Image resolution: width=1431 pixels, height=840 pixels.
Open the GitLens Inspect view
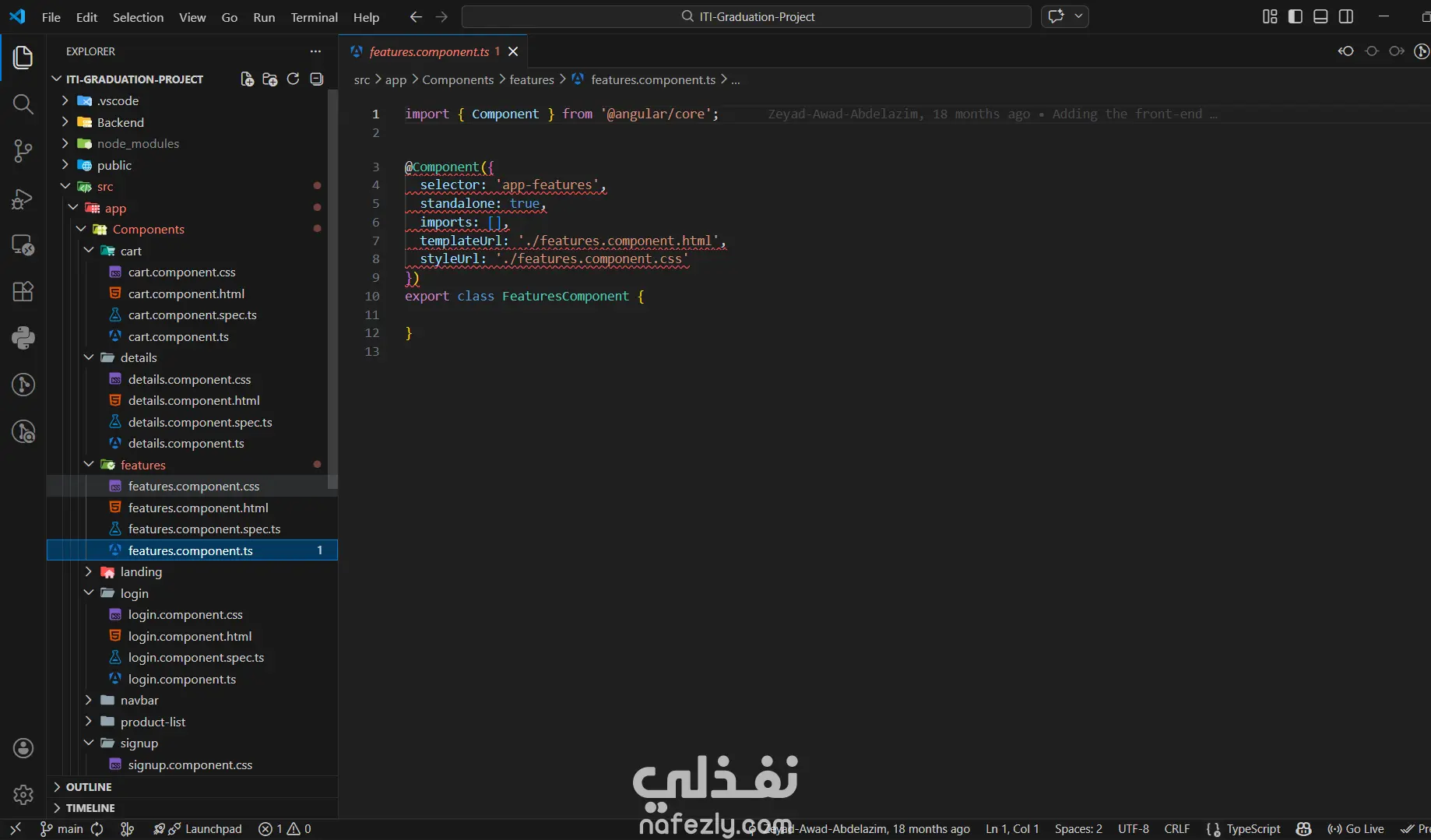[23, 431]
